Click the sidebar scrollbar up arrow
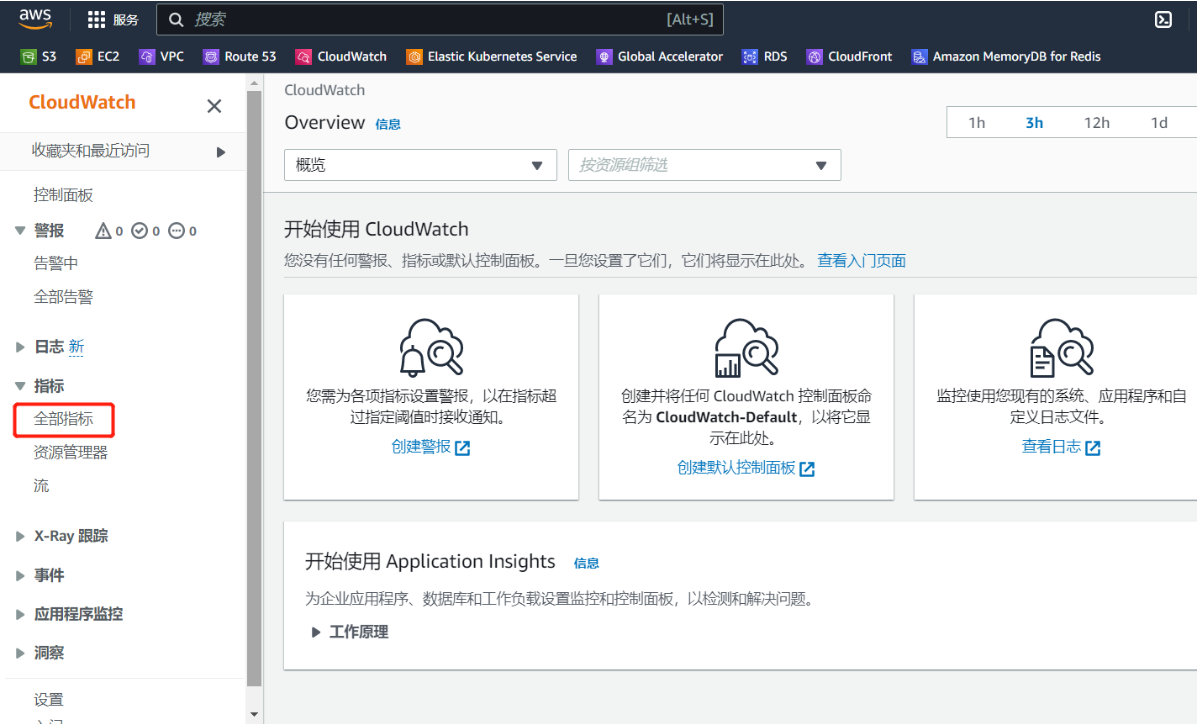This screenshot has height=724, width=1199. pos(254,83)
